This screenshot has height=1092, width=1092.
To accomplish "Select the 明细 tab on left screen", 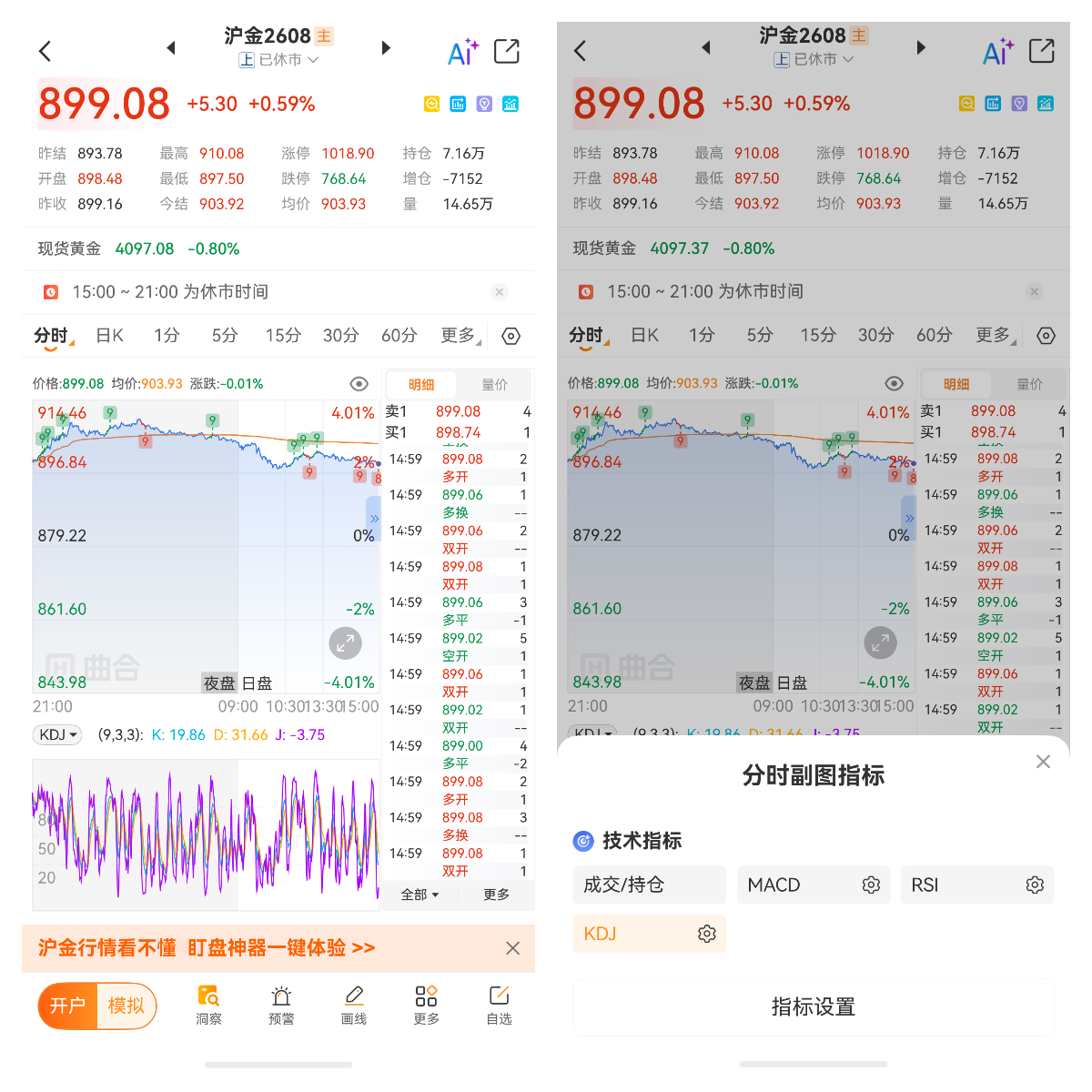I will click(421, 384).
